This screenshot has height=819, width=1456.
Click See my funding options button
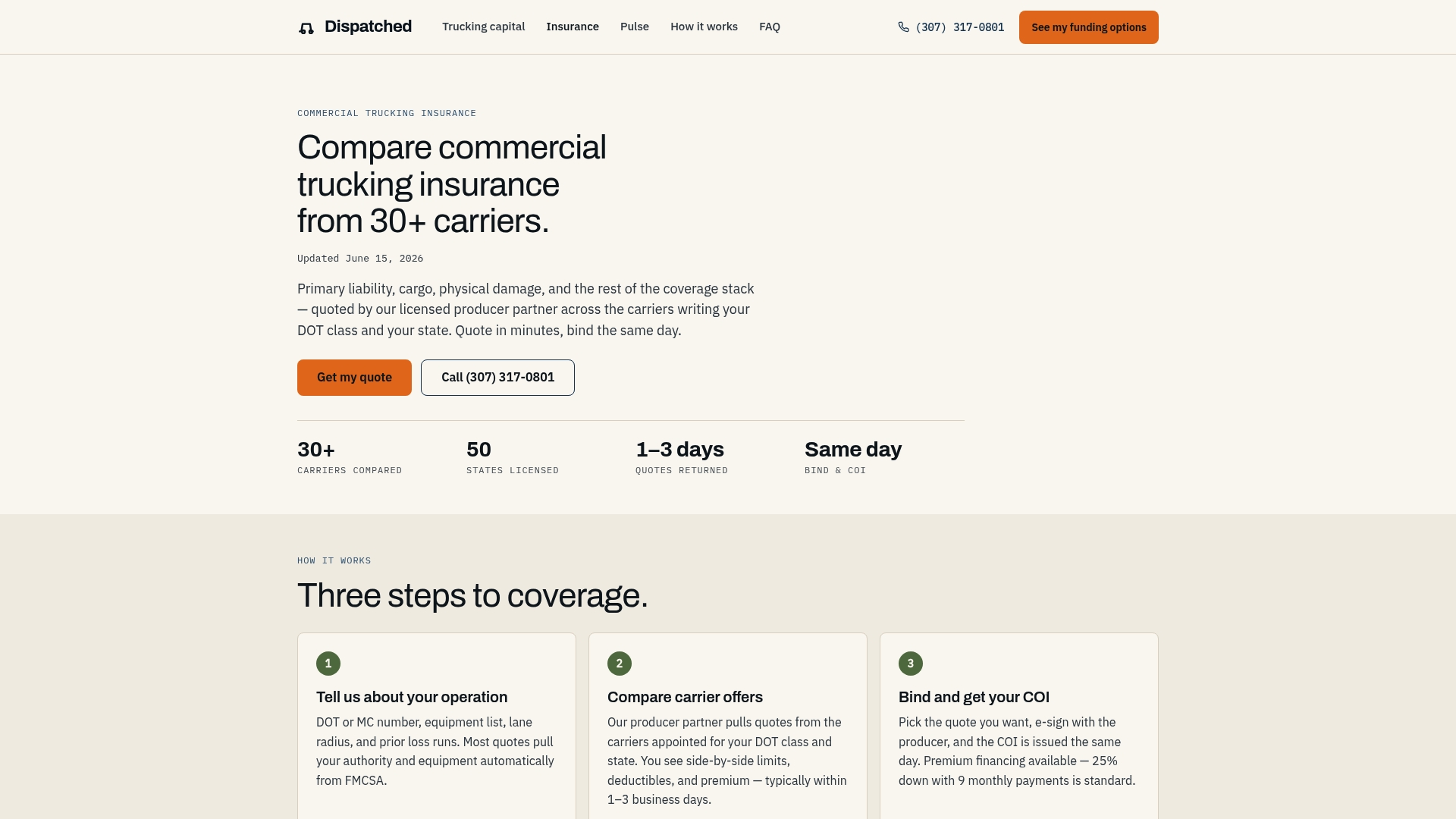1089,27
